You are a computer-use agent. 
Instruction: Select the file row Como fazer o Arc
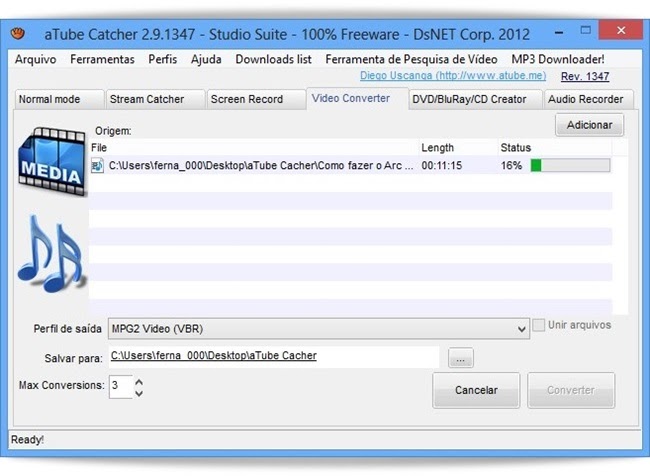(351, 165)
